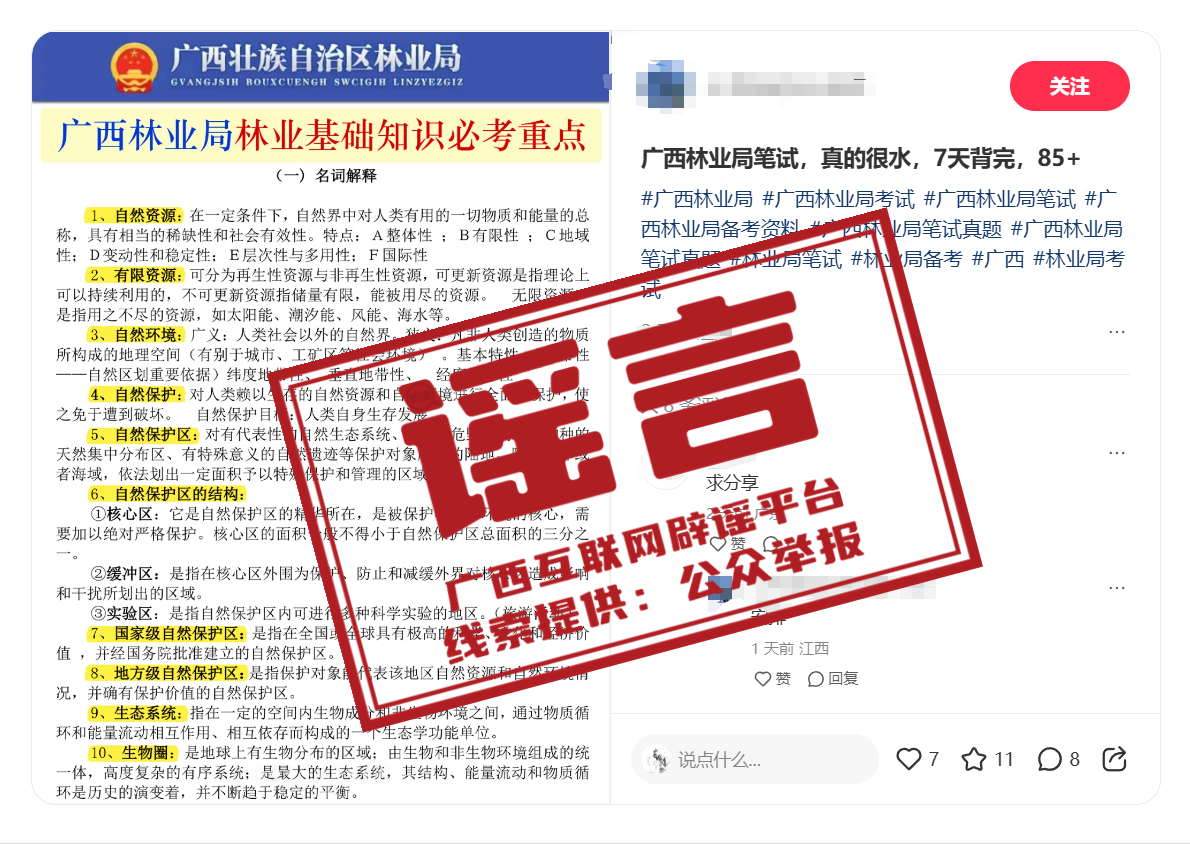Favorite the post using the star icon
1190x844 pixels.
tap(974, 759)
